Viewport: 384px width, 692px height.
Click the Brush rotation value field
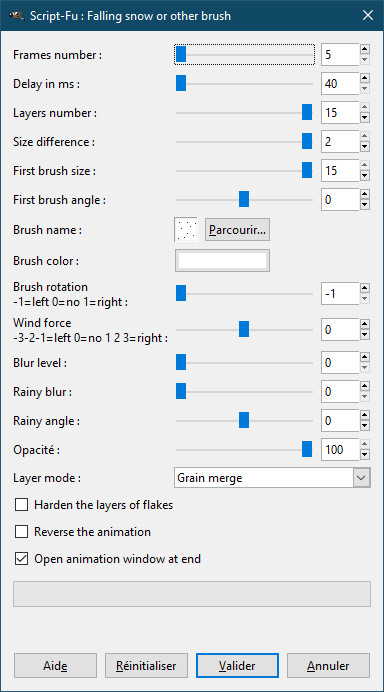click(x=340, y=293)
